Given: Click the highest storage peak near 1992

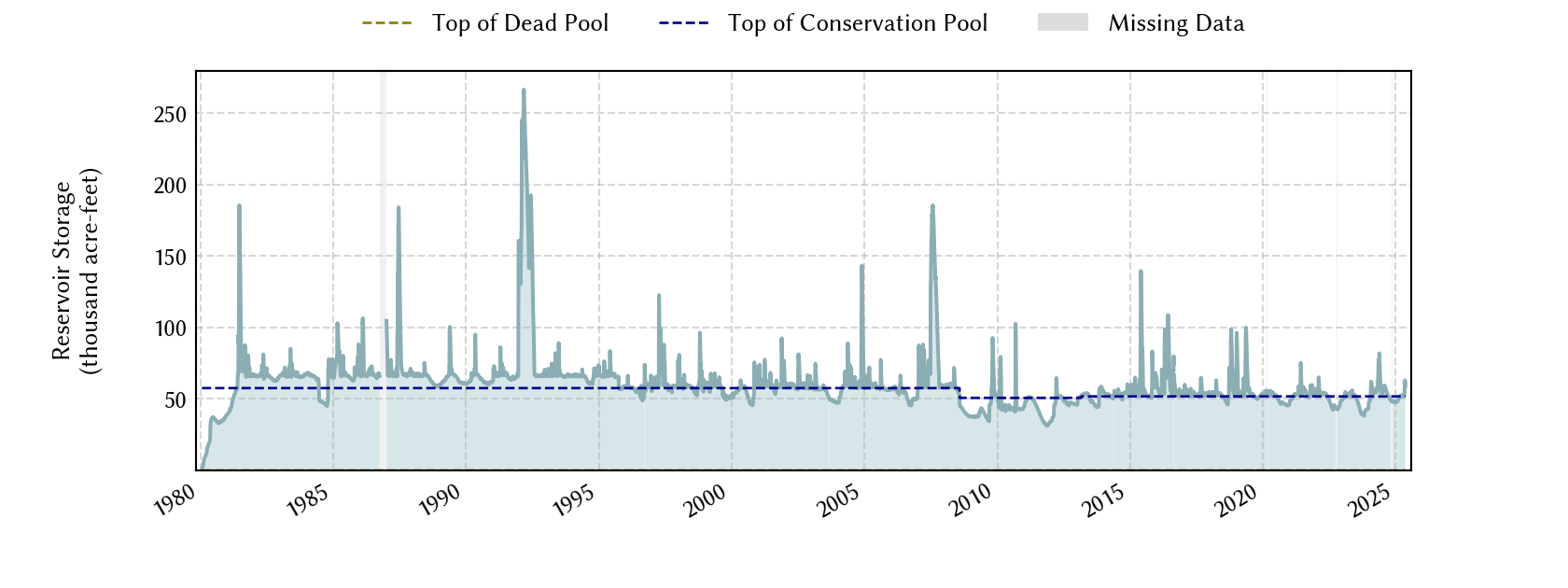Looking at the screenshot, I should tap(524, 91).
